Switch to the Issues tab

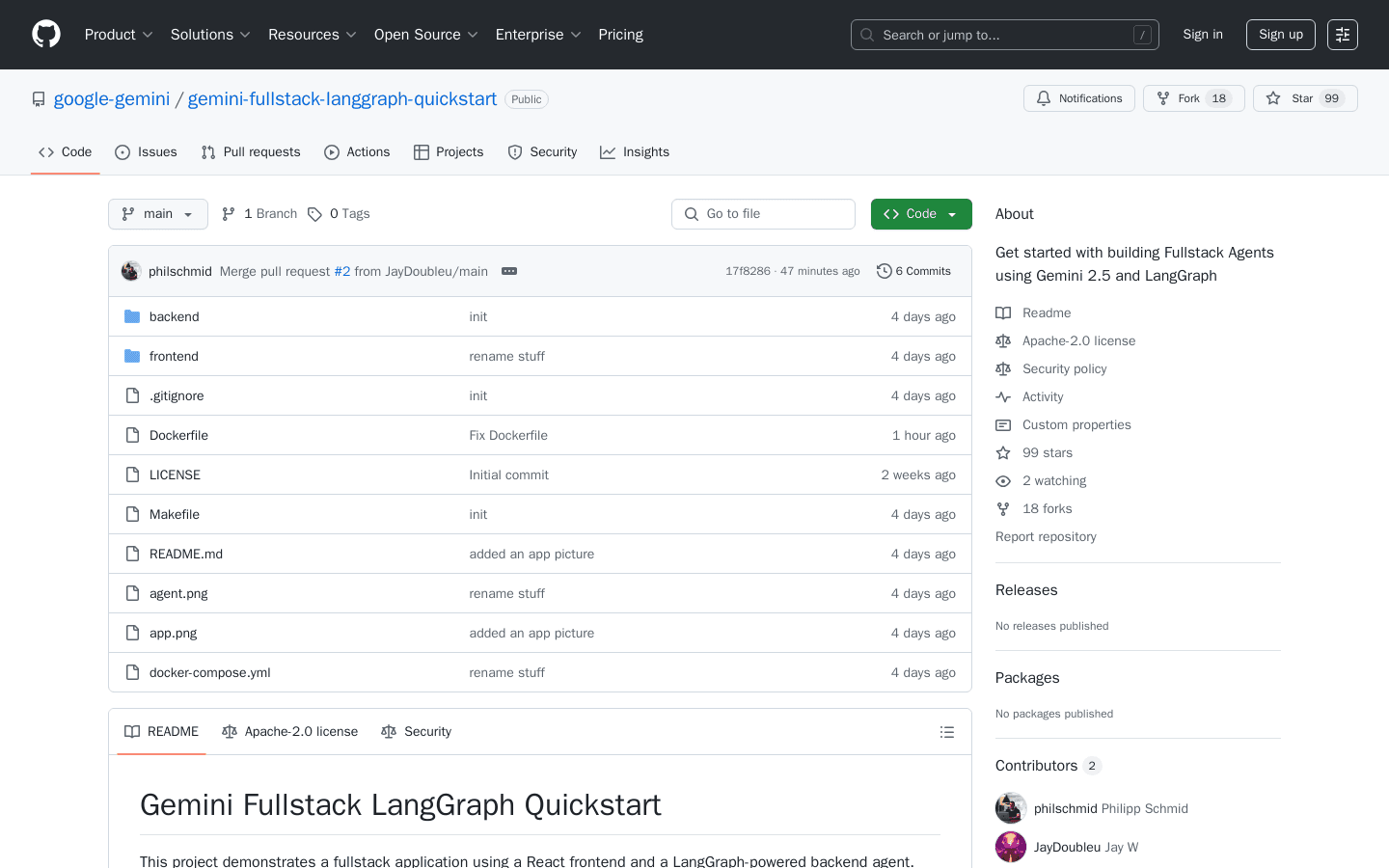146,151
